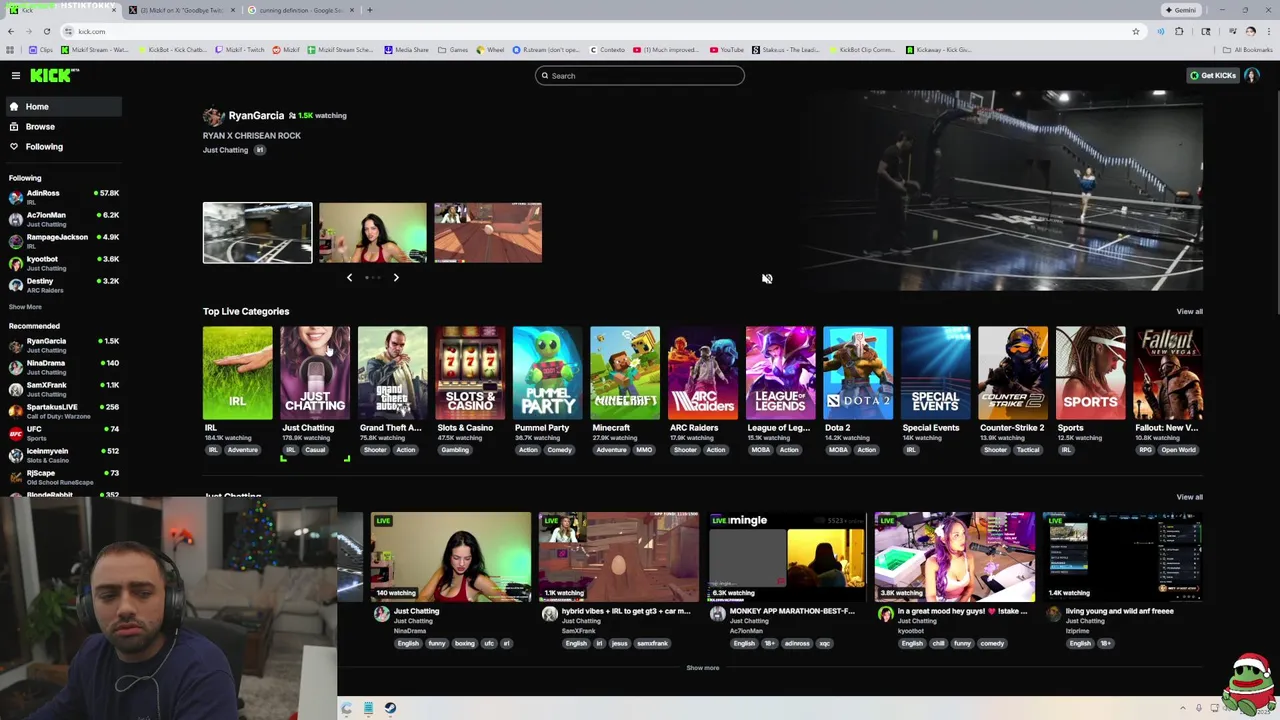Open YouTube bookmark

(x=727, y=49)
